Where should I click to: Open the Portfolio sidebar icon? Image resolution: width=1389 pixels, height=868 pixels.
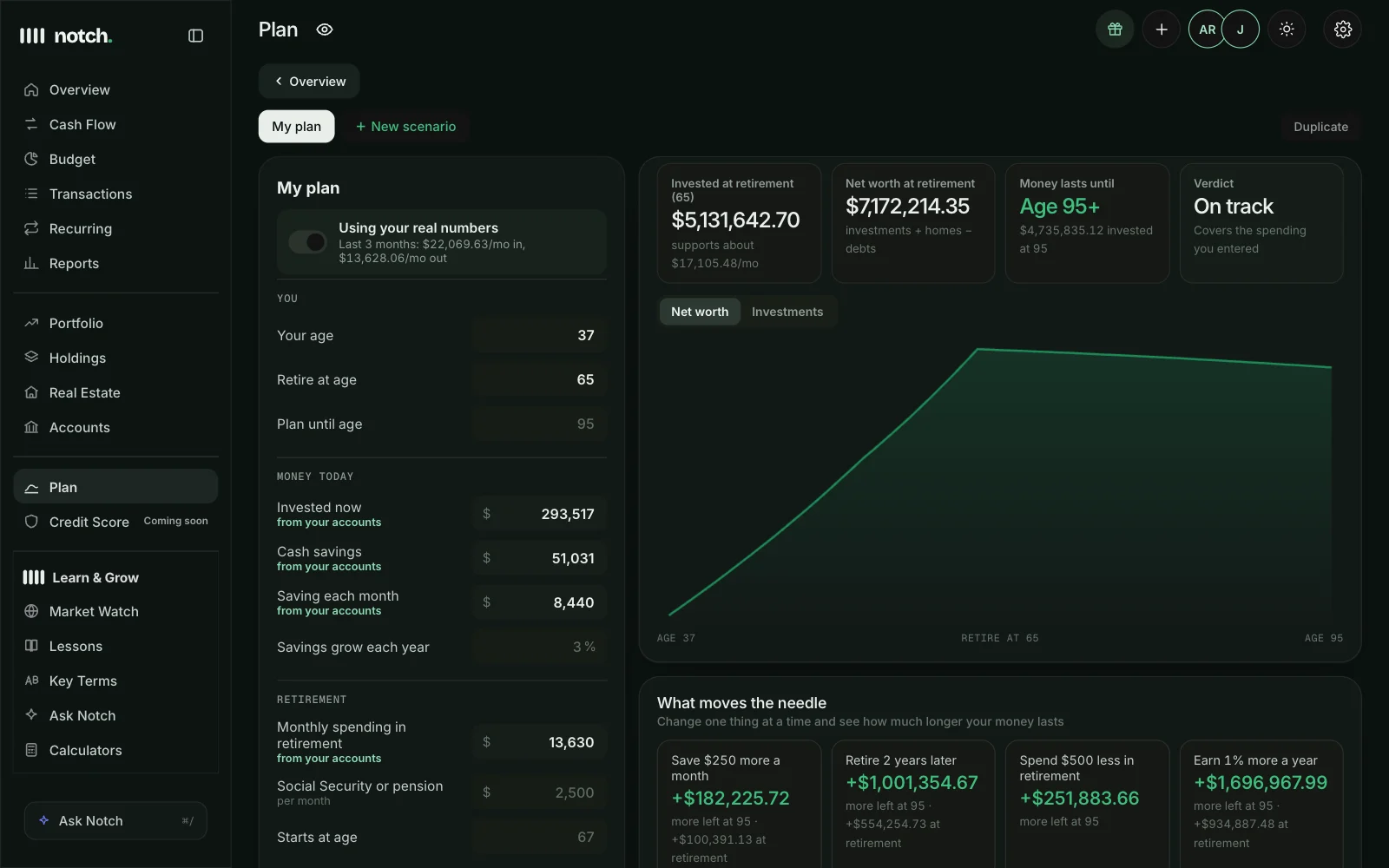click(31, 323)
